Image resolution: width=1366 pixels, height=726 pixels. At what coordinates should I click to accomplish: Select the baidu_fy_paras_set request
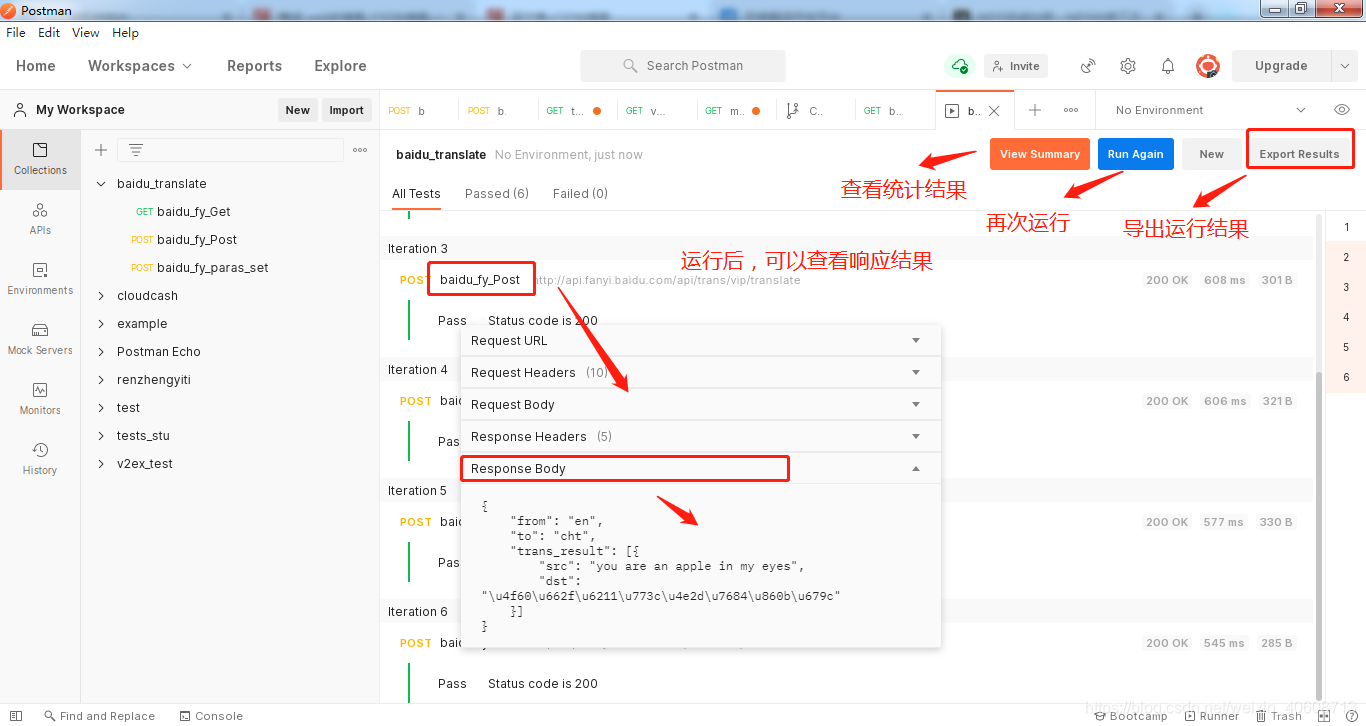(212, 268)
